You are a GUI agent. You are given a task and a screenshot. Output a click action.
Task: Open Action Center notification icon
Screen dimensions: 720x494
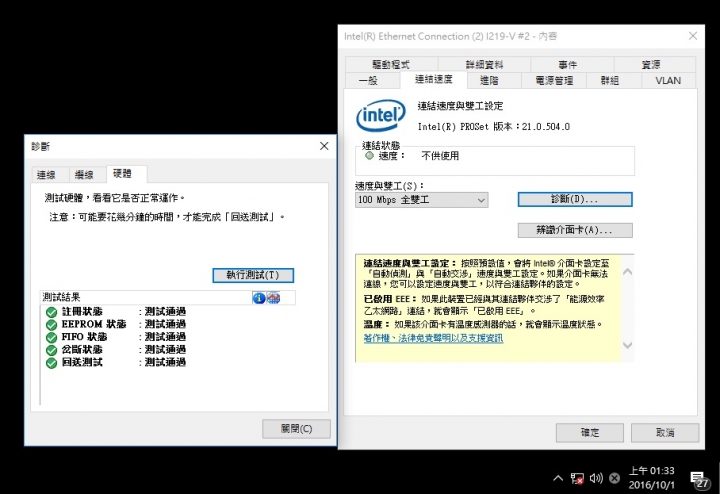699,479
